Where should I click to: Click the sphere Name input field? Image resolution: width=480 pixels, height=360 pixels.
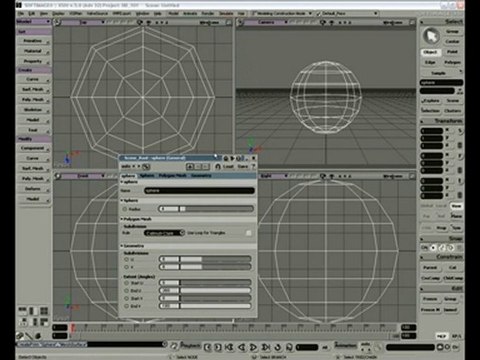point(199,191)
